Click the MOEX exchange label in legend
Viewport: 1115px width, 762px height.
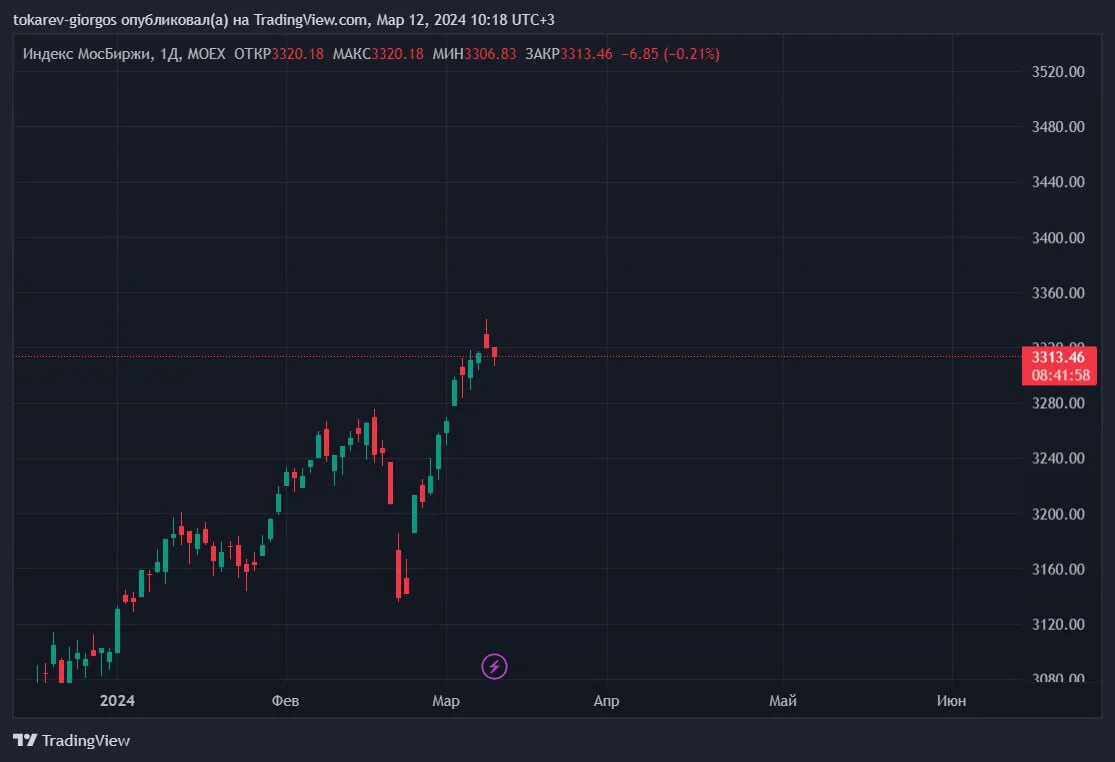click(206, 54)
